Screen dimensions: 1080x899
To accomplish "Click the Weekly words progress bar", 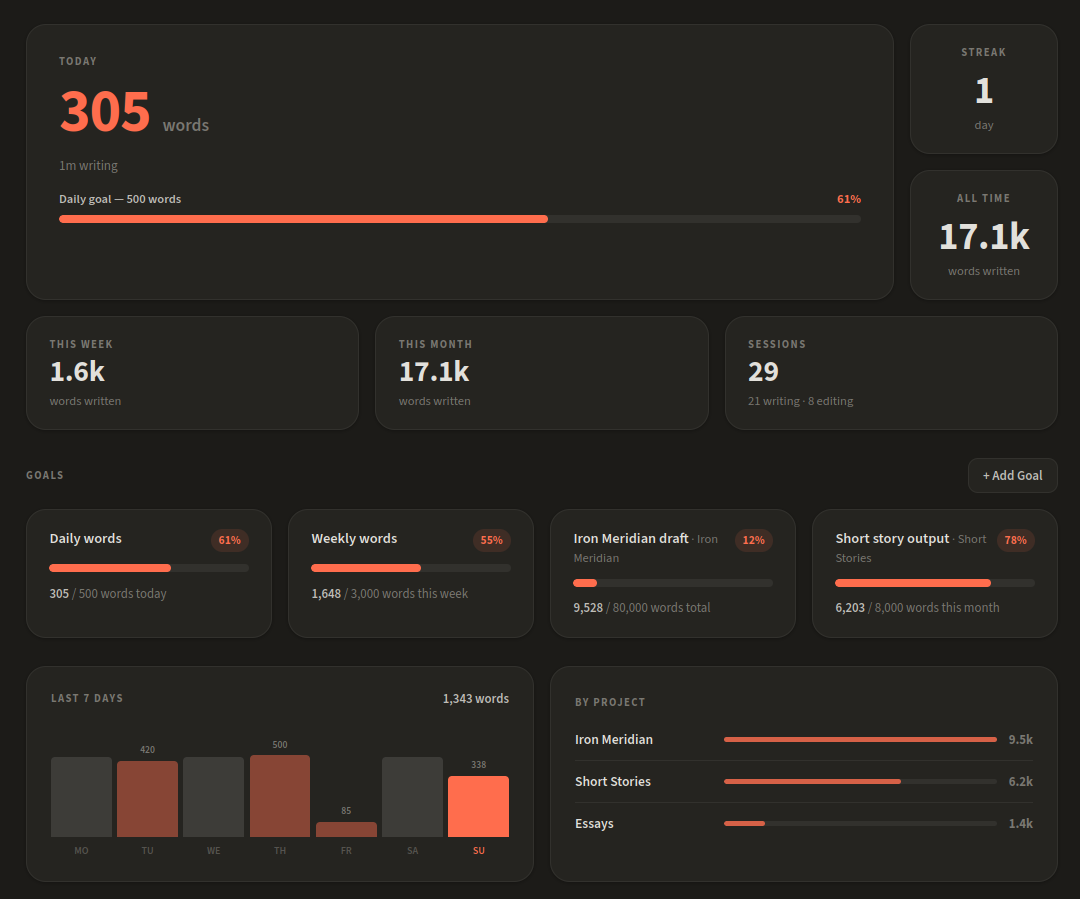I will pyautogui.click(x=411, y=568).
